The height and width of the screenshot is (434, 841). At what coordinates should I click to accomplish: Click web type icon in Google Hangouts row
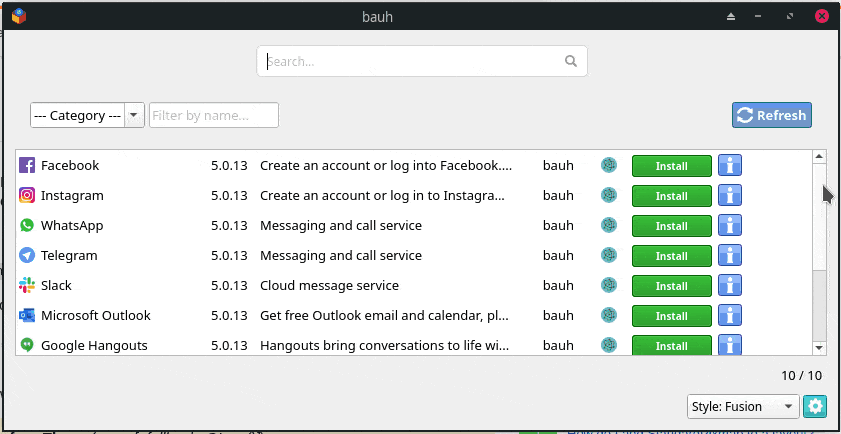609,345
